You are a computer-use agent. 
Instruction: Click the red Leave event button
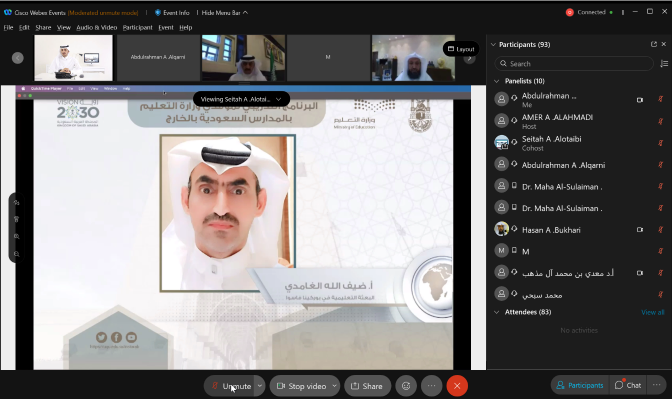(457, 386)
